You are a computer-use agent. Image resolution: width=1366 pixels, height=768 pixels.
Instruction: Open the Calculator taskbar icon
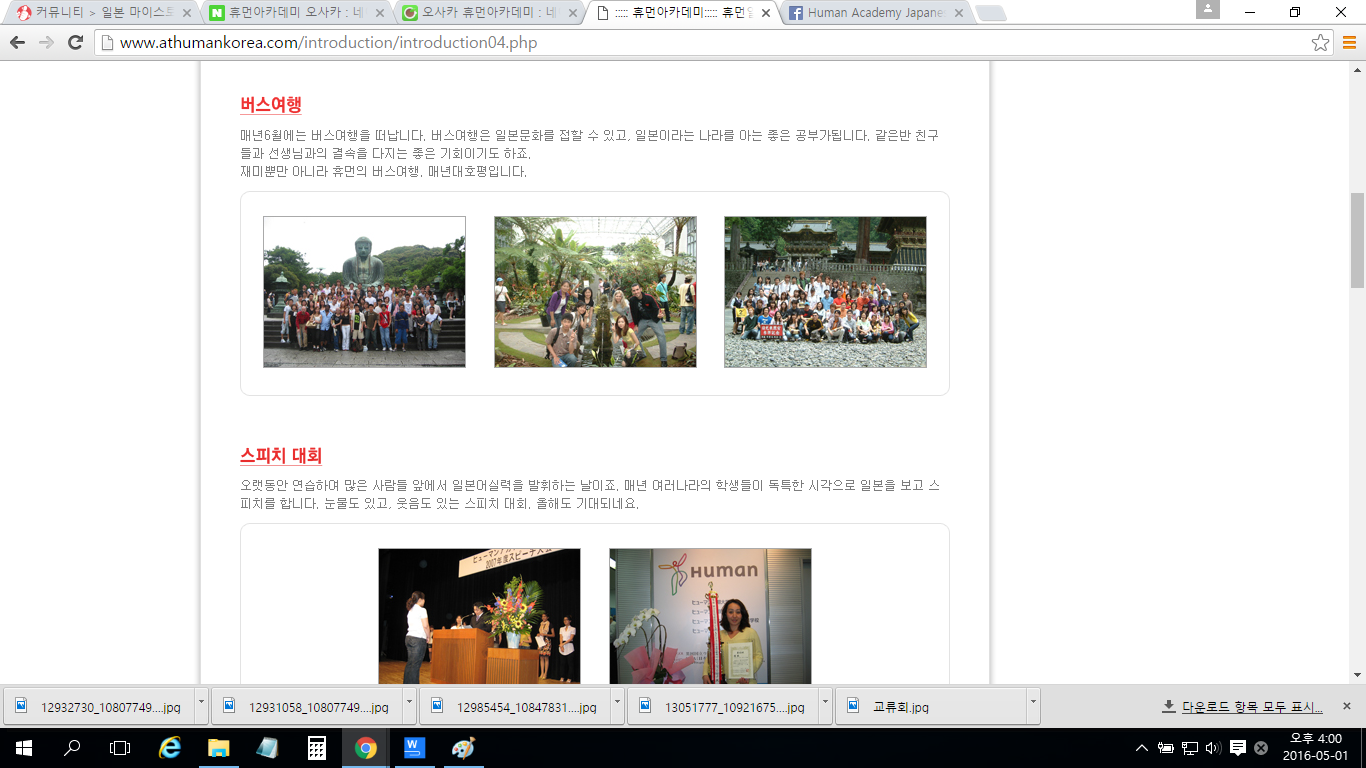pyautogui.click(x=316, y=748)
